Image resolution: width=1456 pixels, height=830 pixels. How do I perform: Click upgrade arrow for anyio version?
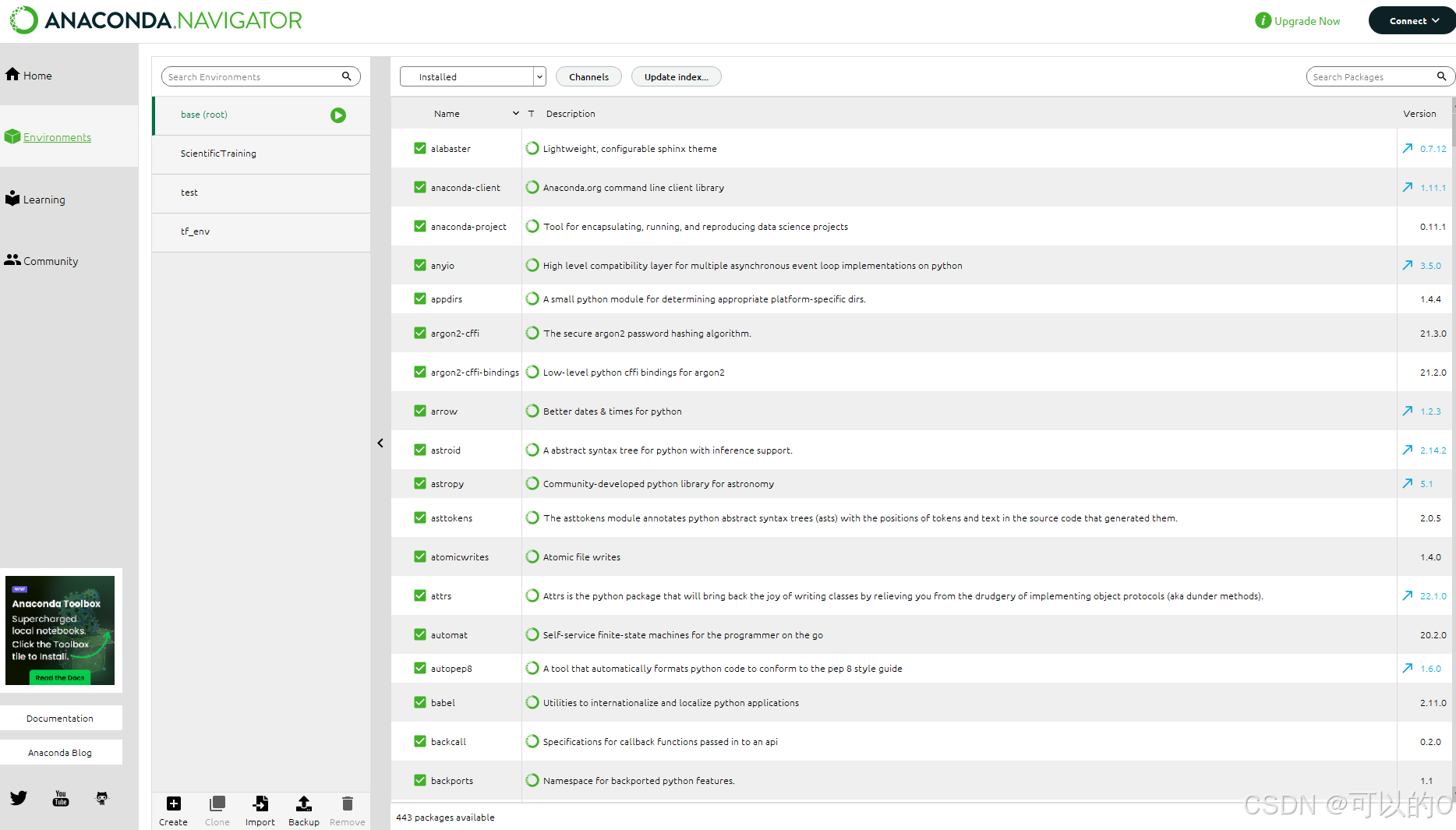pyautogui.click(x=1408, y=265)
